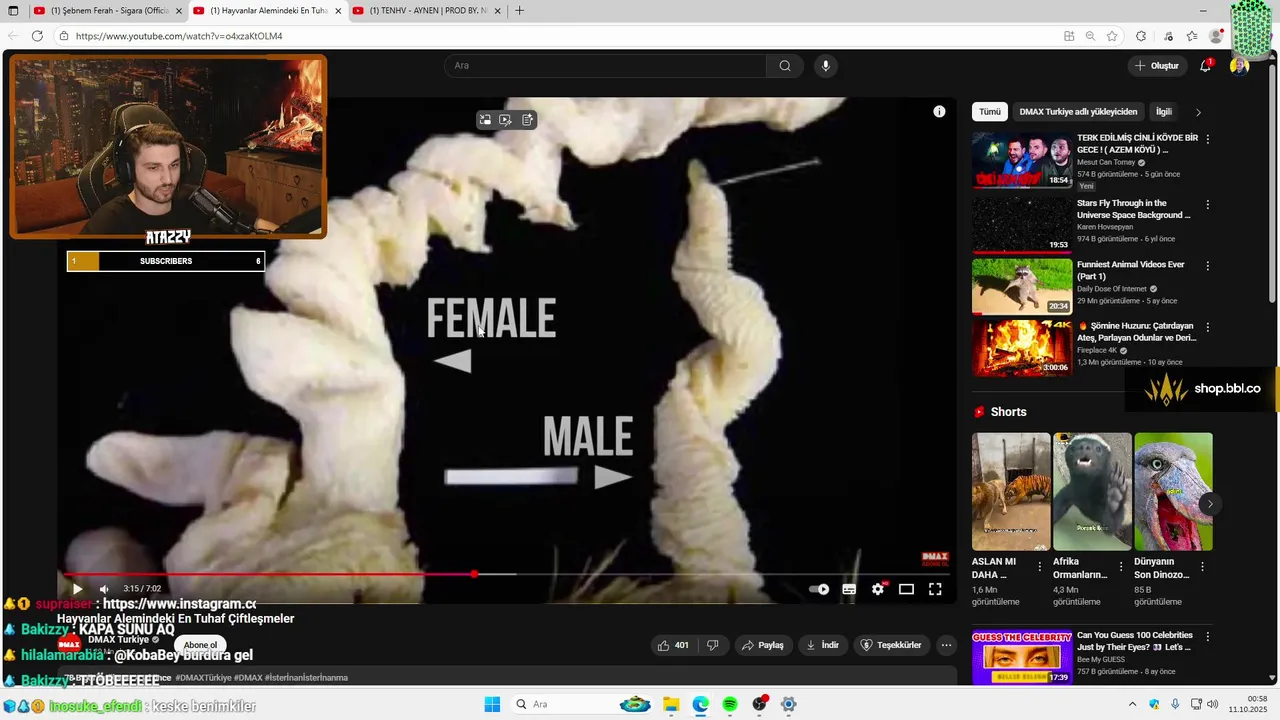The height and width of the screenshot is (720, 1280).
Task: Open Dünyanın Son Dinozo short thumbnail
Action: (x=1173, y=491)
